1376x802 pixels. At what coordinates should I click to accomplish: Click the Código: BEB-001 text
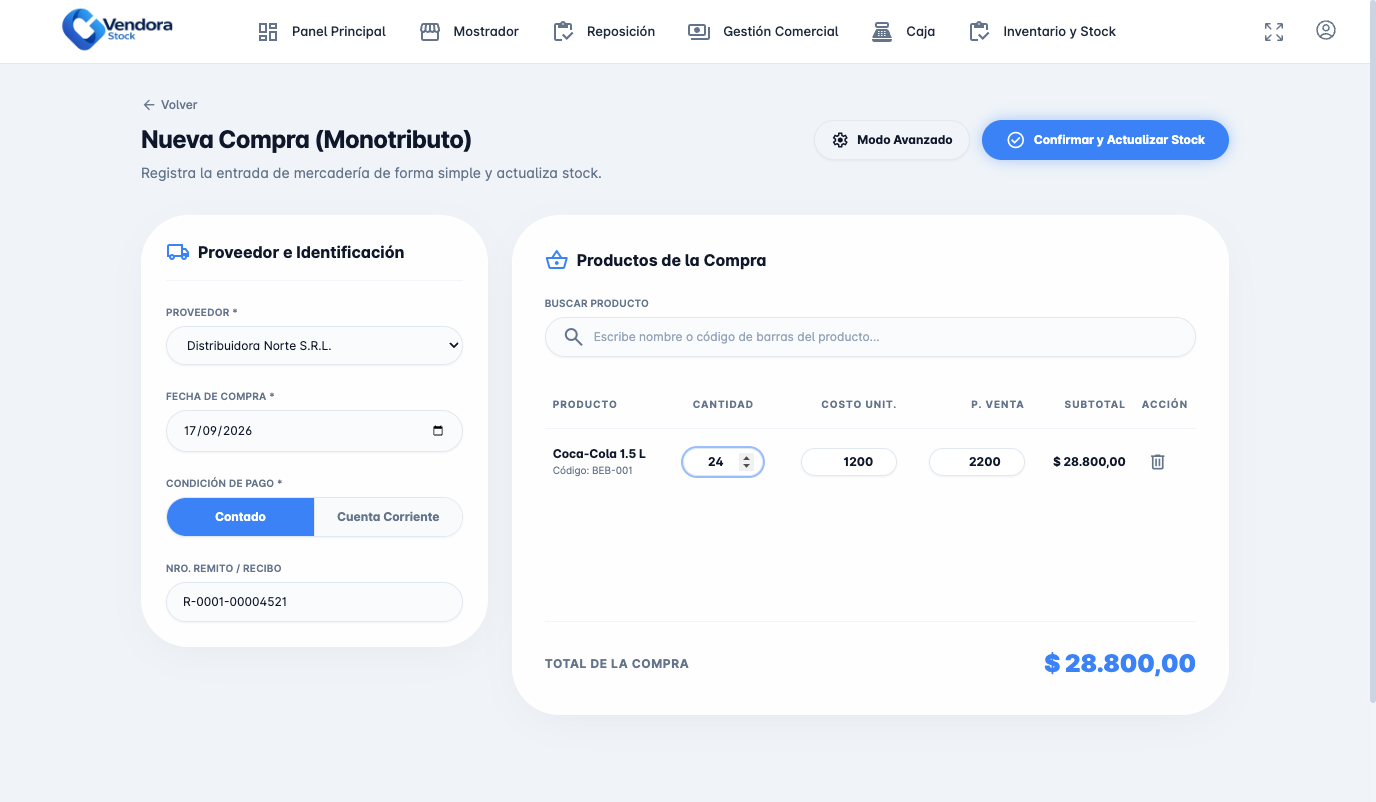pyautogui.click(x=593, y=471)
